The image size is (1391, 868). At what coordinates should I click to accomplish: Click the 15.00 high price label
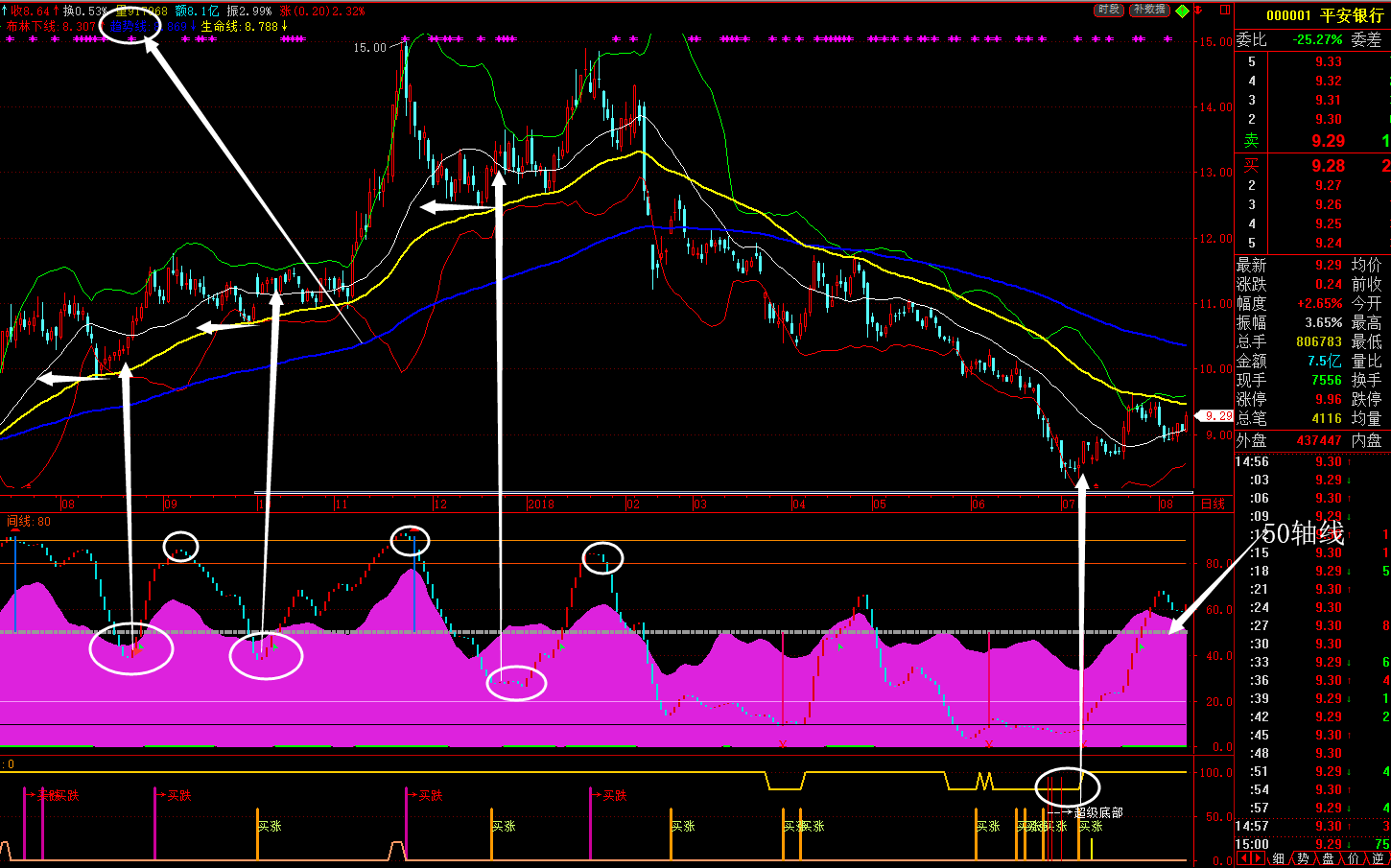(369, 47)
